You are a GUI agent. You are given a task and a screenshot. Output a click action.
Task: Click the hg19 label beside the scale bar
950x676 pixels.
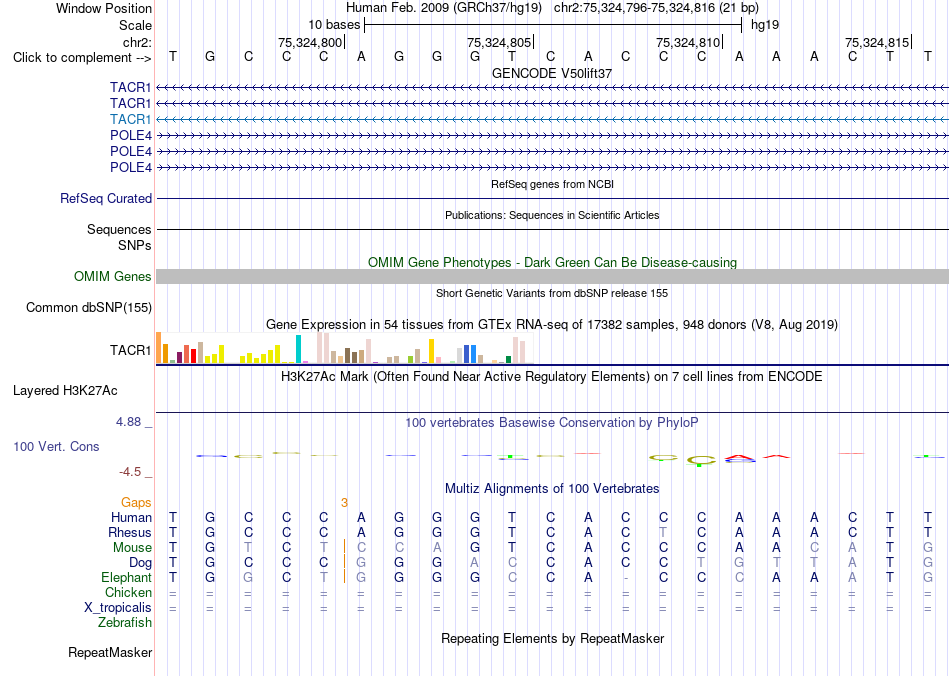pyautogui.click(x=765, y=25)
